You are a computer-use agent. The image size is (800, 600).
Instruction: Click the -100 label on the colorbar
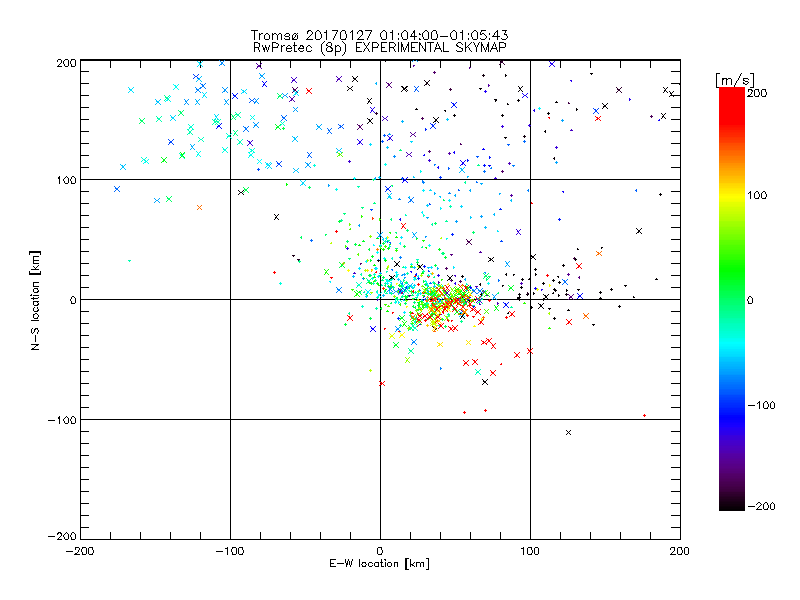[x=761, y=406]
